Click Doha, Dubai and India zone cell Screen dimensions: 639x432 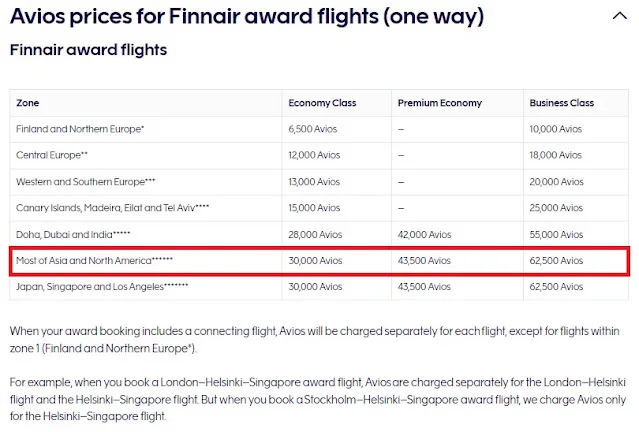73,235
